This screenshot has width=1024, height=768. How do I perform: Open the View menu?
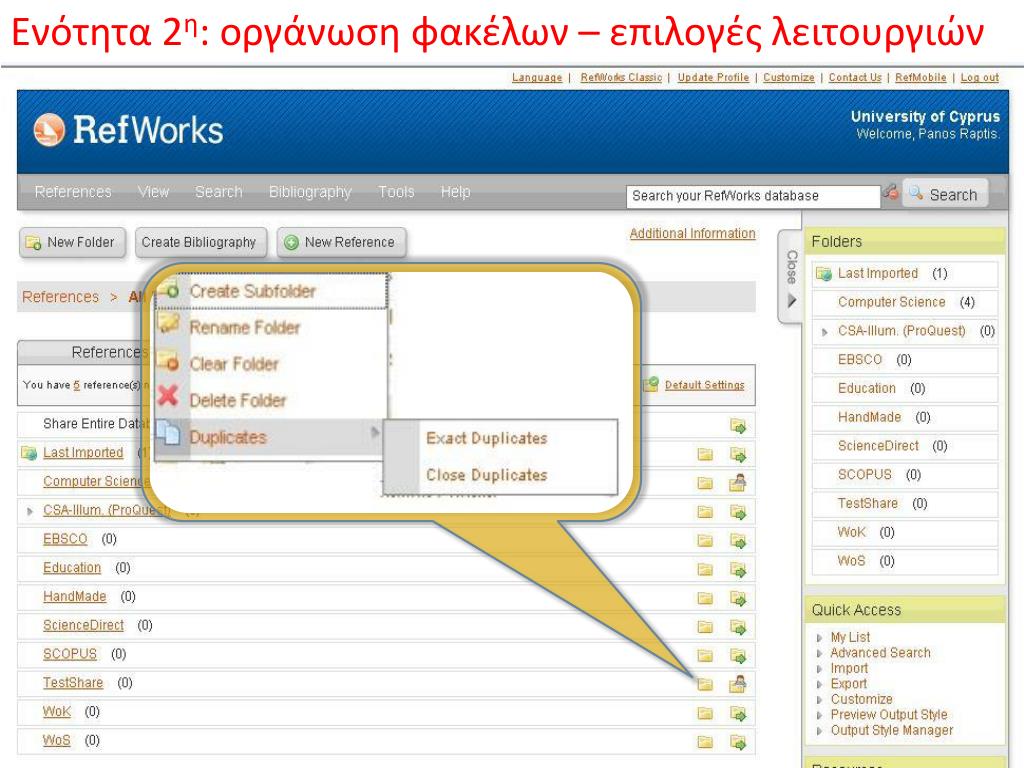pos(153,192)
